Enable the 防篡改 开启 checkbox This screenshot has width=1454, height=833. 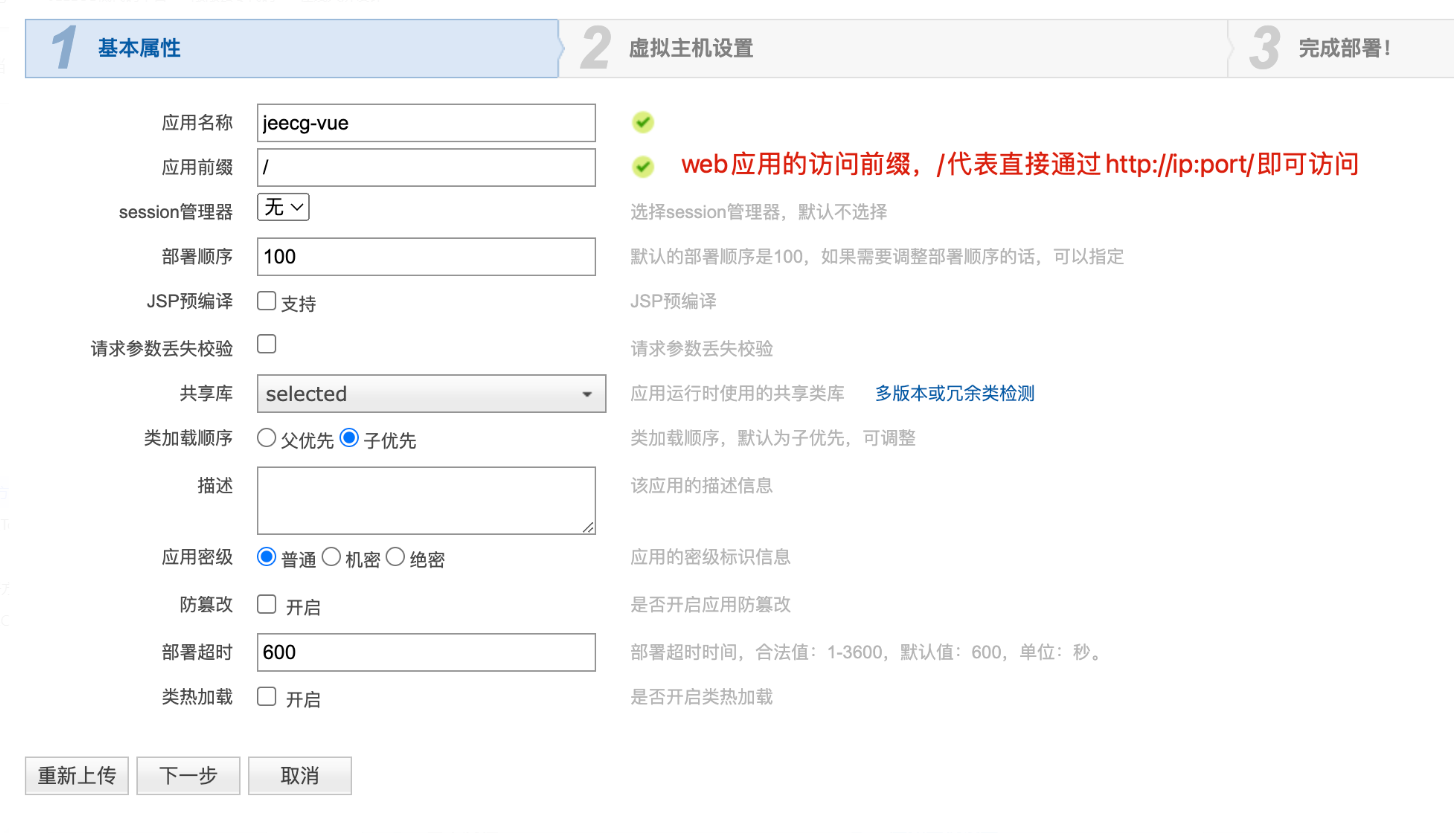pos(267,604)
